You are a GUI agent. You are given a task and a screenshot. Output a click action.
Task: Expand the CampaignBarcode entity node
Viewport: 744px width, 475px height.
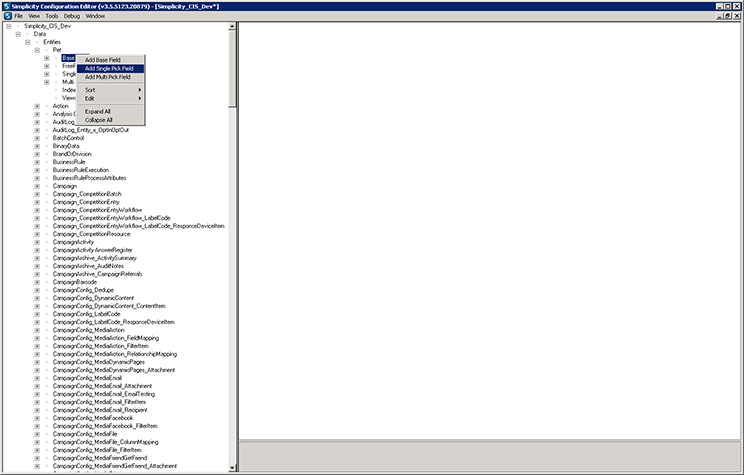(37, 282)
